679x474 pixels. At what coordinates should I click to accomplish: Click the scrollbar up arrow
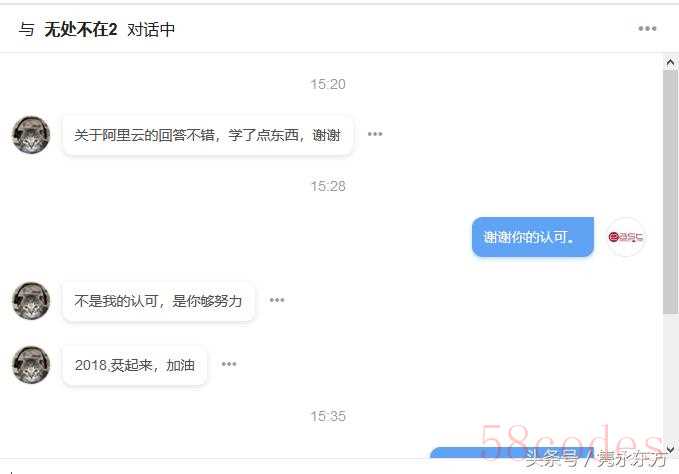[670, 63]
